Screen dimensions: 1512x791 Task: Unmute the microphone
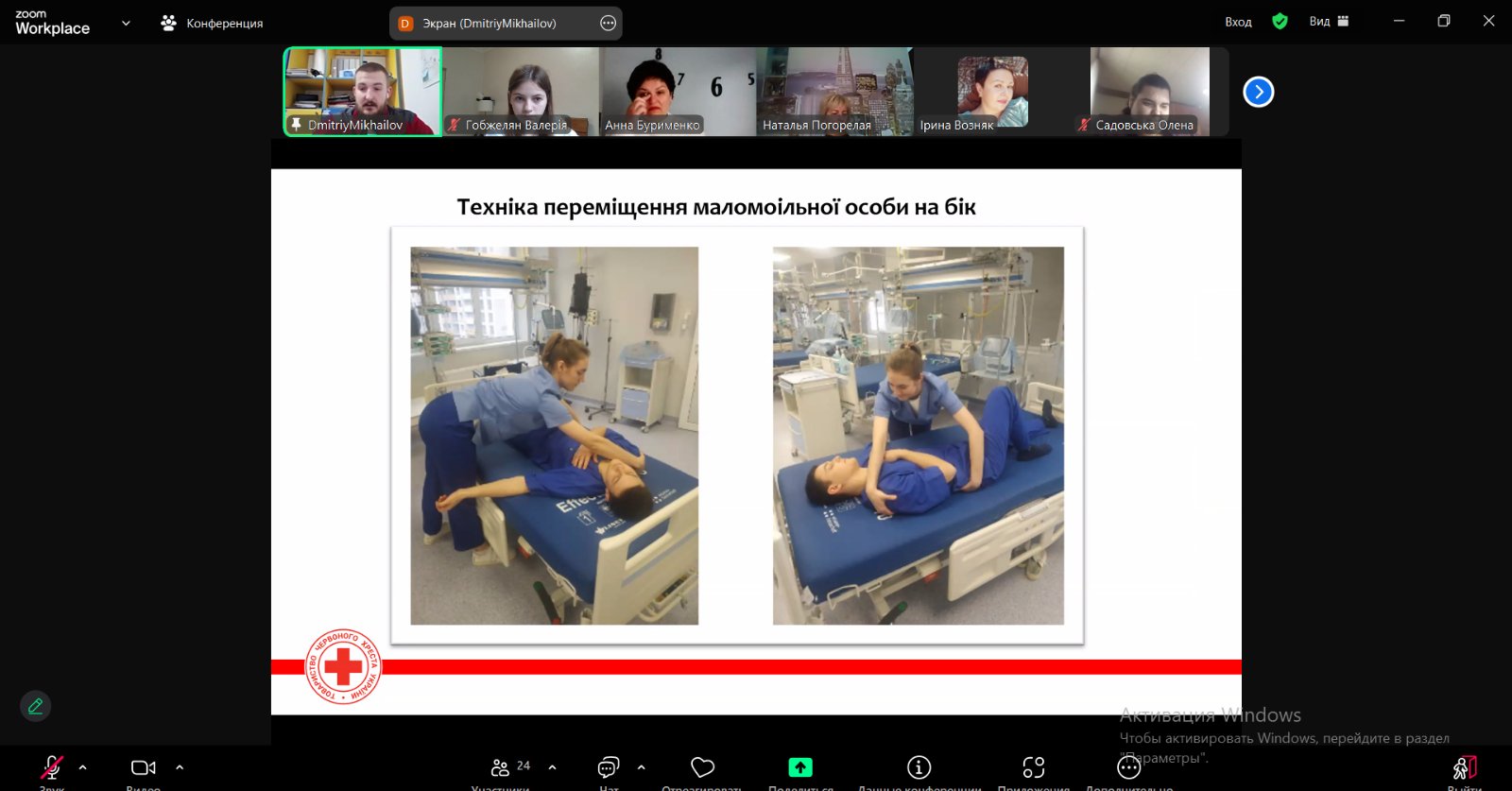[52, 767]
